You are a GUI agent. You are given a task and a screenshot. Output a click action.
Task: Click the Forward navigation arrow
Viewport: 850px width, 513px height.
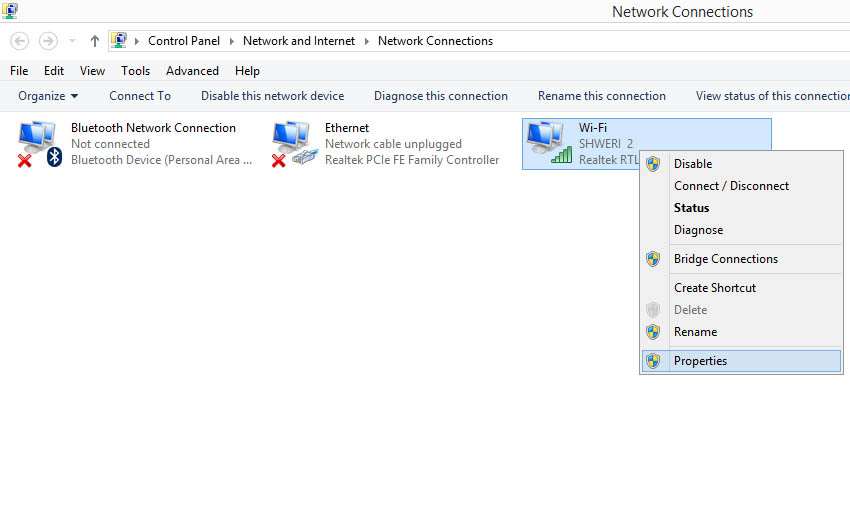[x=48, y=41]
